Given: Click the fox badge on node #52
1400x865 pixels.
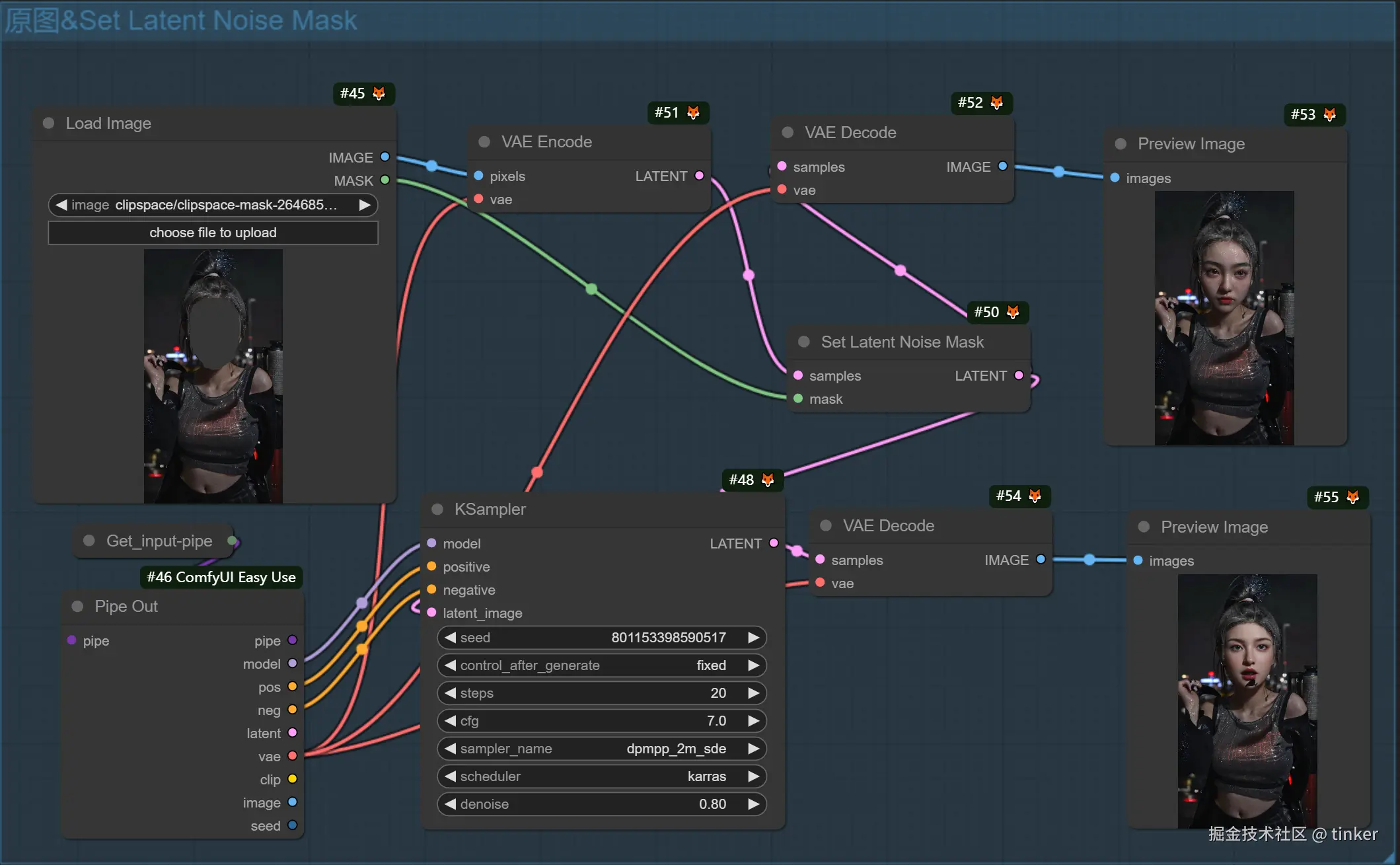Looking at the screenshot, I should click(997, 103).
